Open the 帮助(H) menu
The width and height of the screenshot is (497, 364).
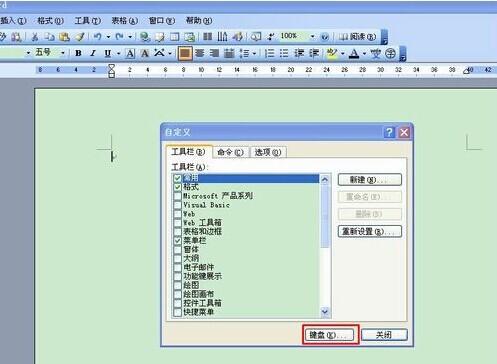[x=199, y=21]
